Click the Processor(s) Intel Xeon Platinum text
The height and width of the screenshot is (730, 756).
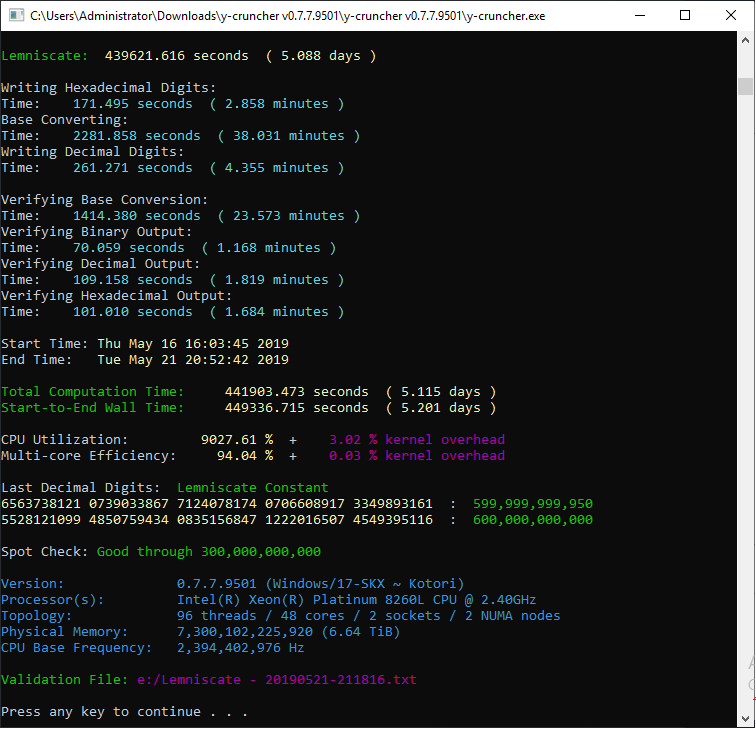368,600
